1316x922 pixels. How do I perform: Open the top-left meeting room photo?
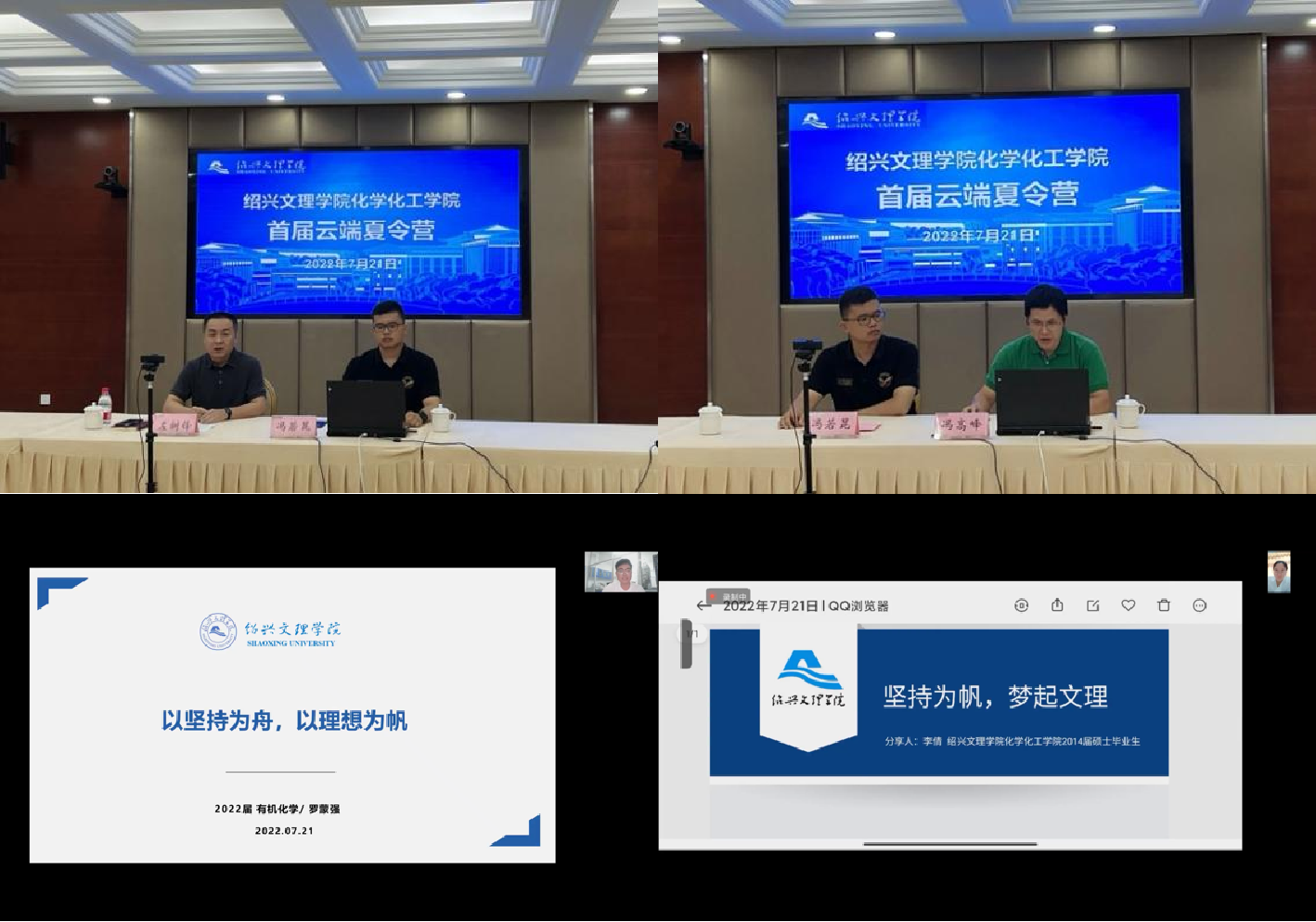pos(329,246)
